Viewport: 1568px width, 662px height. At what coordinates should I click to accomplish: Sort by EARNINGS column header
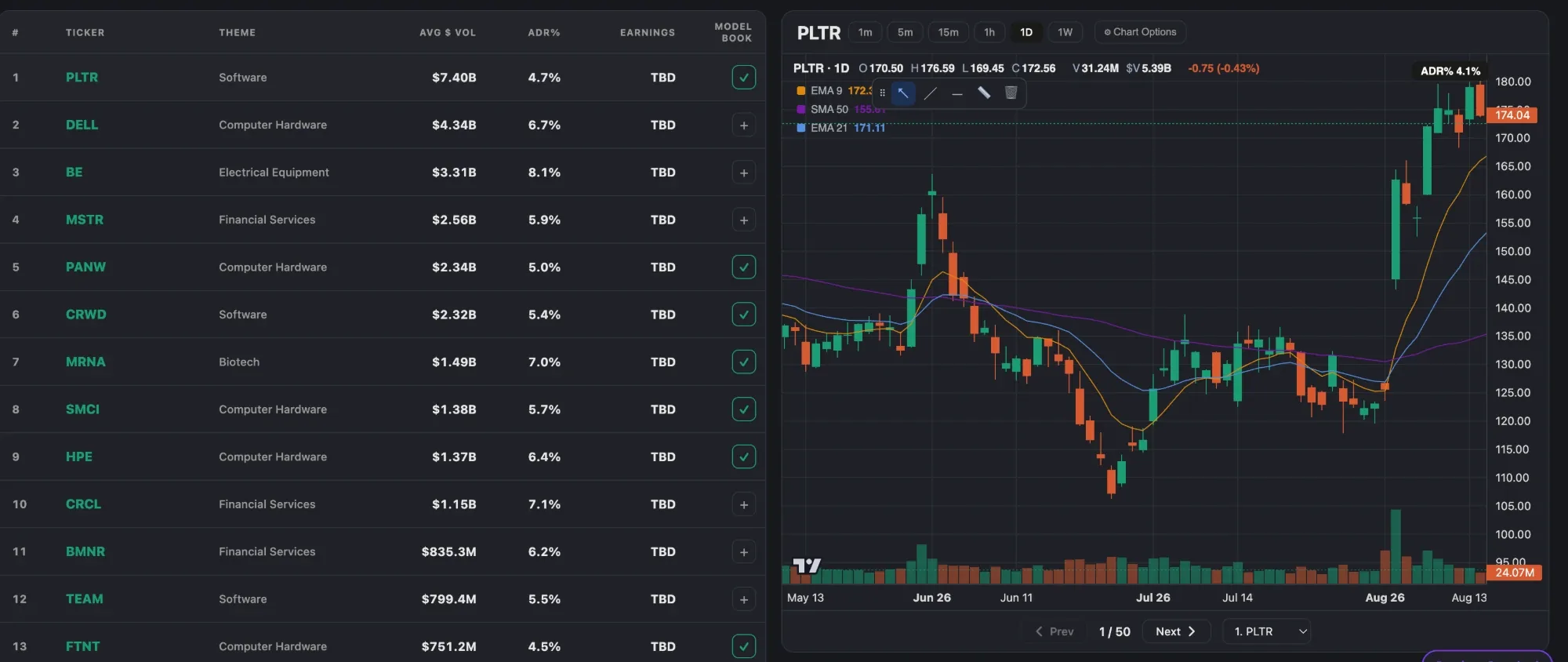pyautogui.click(x=648, y=33)
